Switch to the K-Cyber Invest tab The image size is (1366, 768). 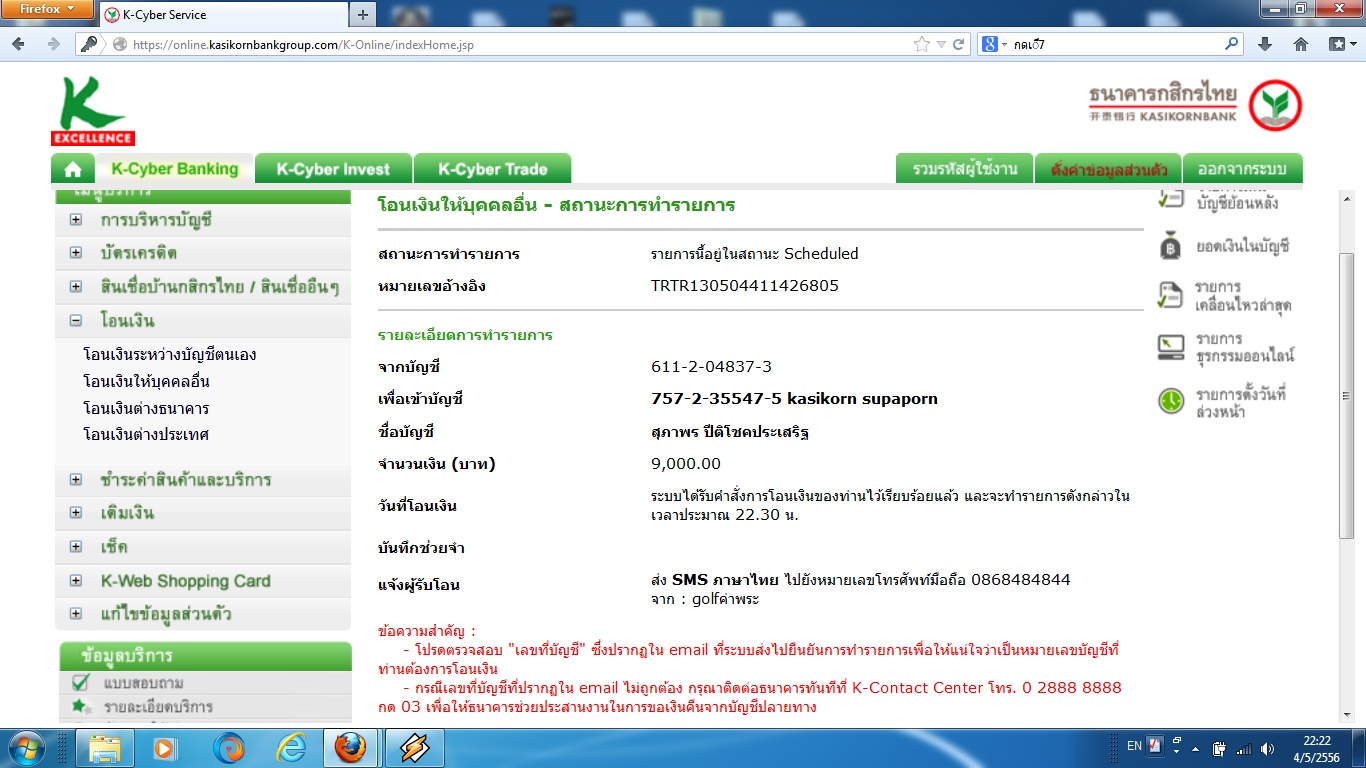tap(333, 169)
